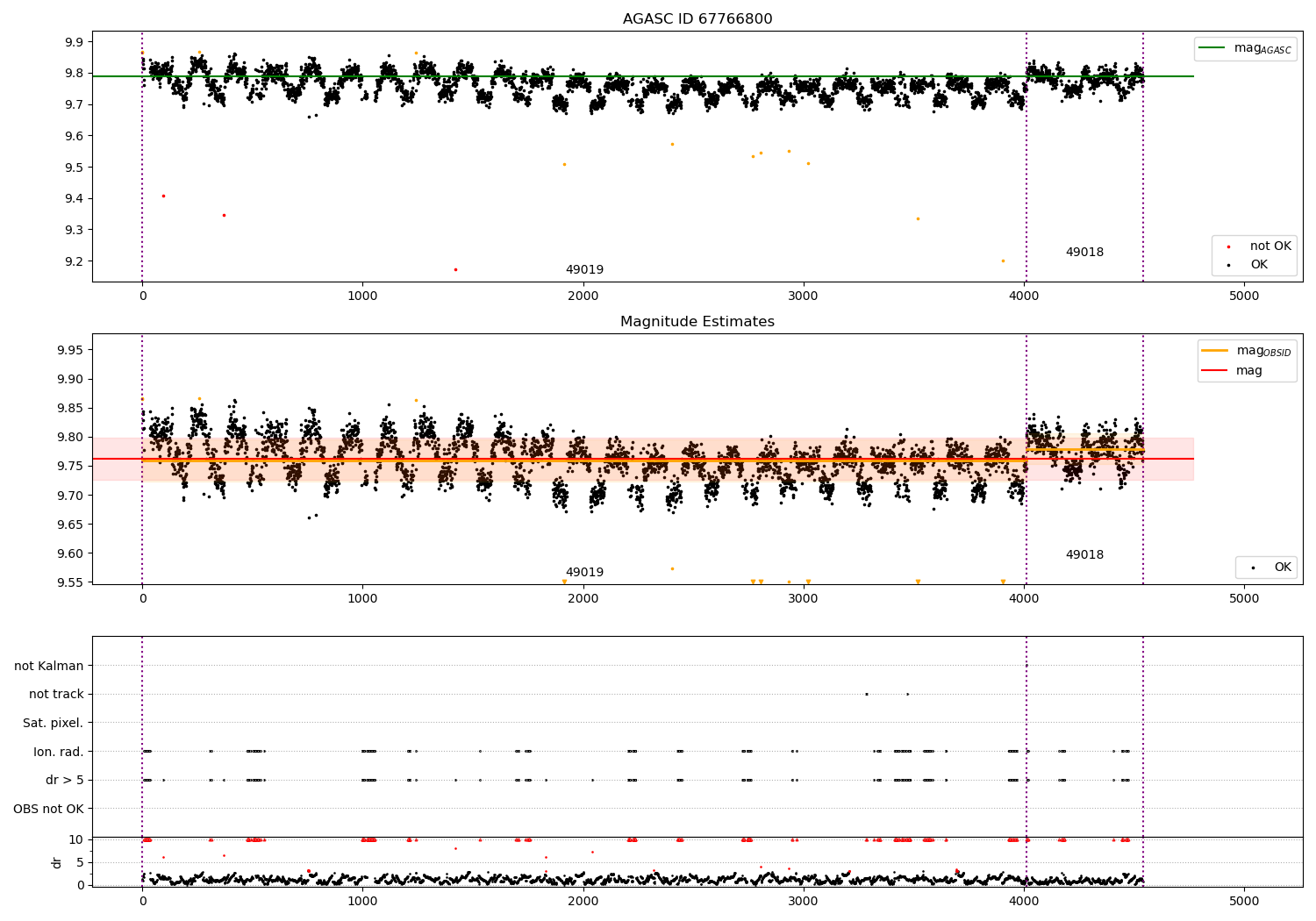Click the 'Ion. rad.' row label
The width and height of the screenshot is (1316, 921).
59,752
